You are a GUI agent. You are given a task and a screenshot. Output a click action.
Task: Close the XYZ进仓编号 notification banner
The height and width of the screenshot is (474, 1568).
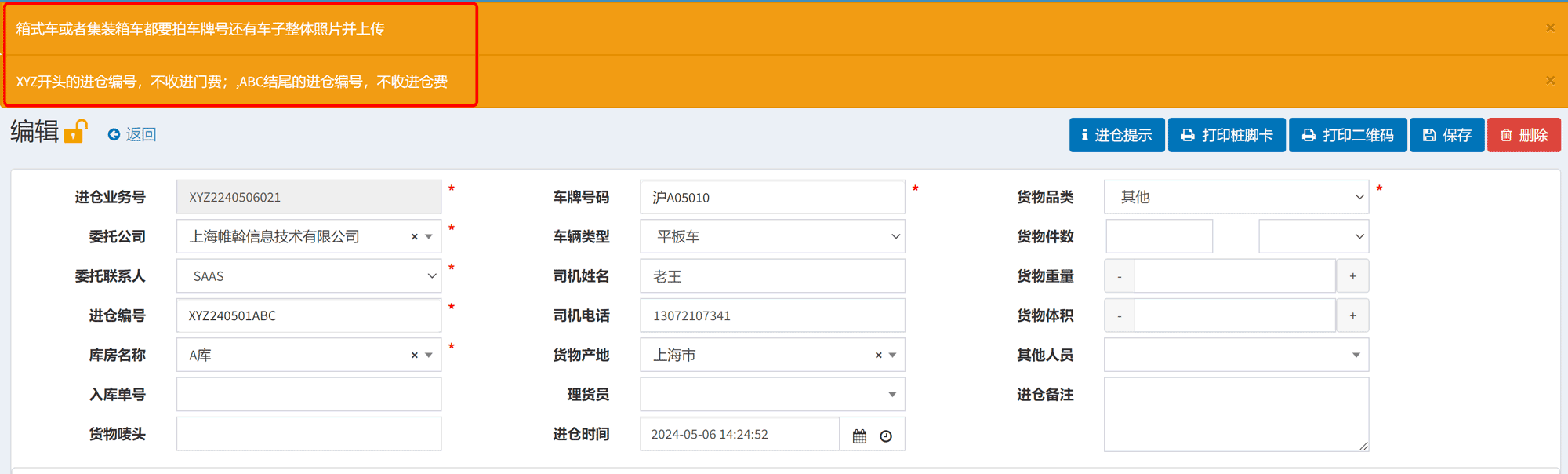[1550, 81]
